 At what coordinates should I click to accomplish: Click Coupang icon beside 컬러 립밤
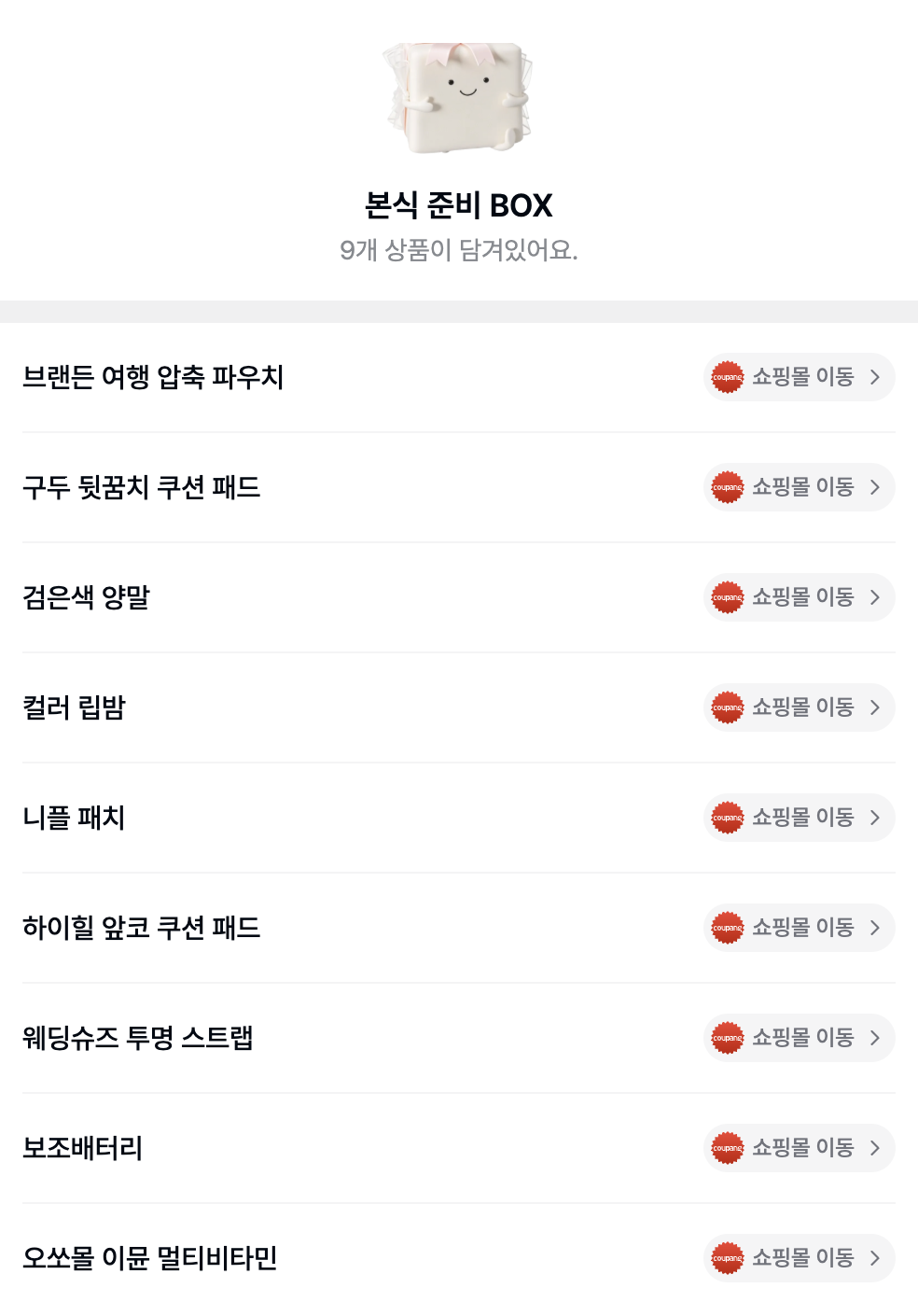click(x=727, y=707)
